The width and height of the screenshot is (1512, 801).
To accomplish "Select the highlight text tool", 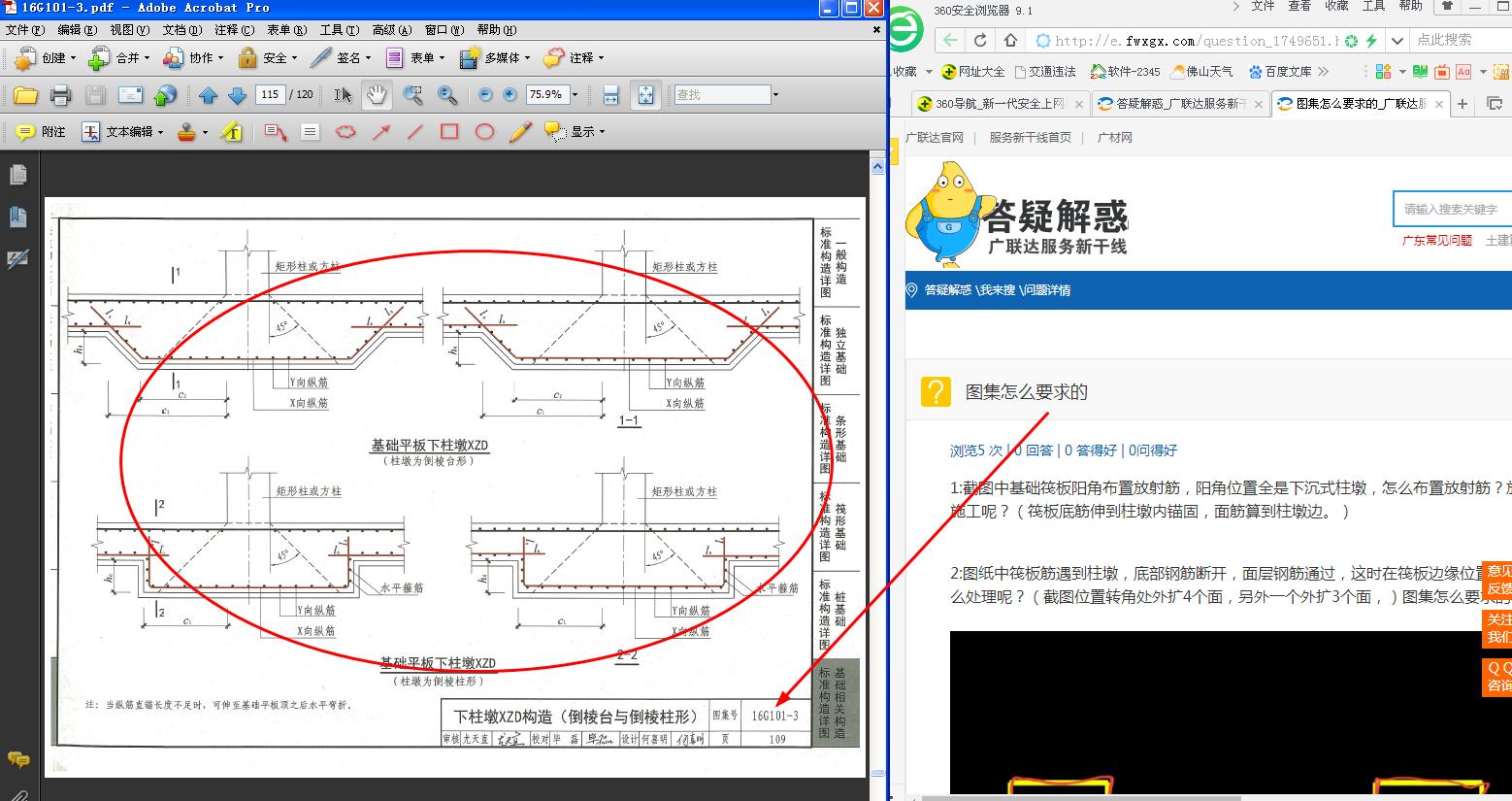I will coord(231,132).
